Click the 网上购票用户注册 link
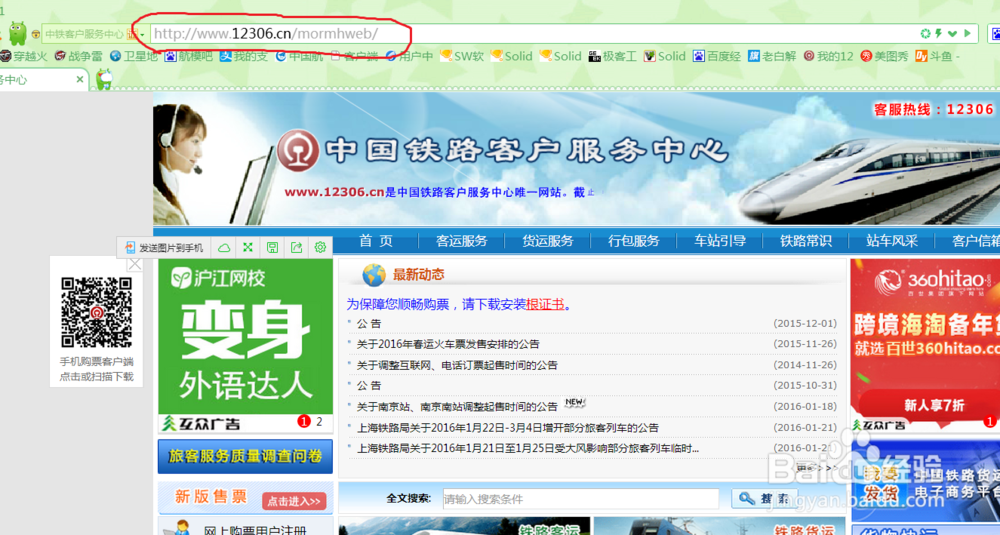The image size is (1000, 535). [255, 530]
